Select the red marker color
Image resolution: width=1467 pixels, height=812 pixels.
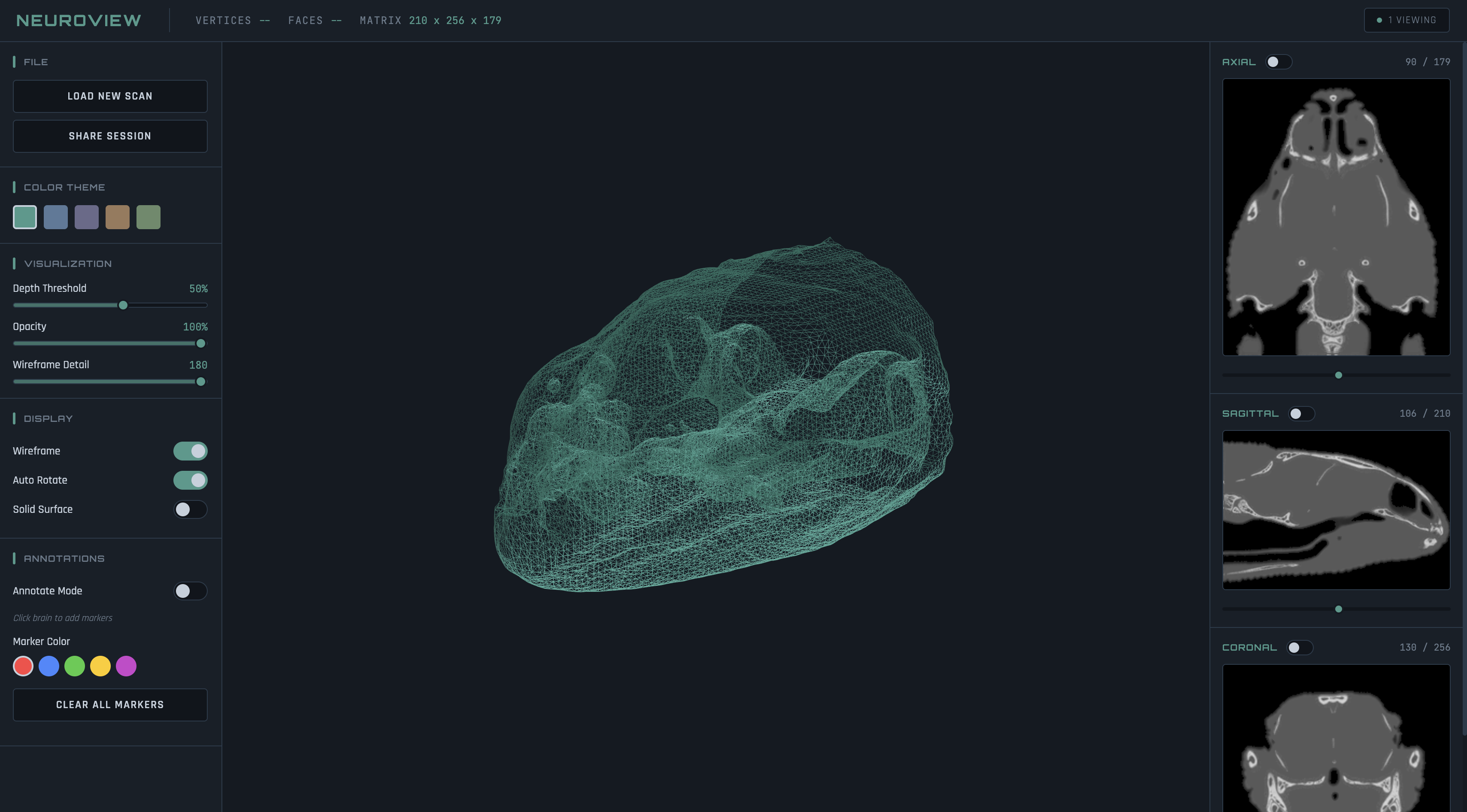coord(23,666)
